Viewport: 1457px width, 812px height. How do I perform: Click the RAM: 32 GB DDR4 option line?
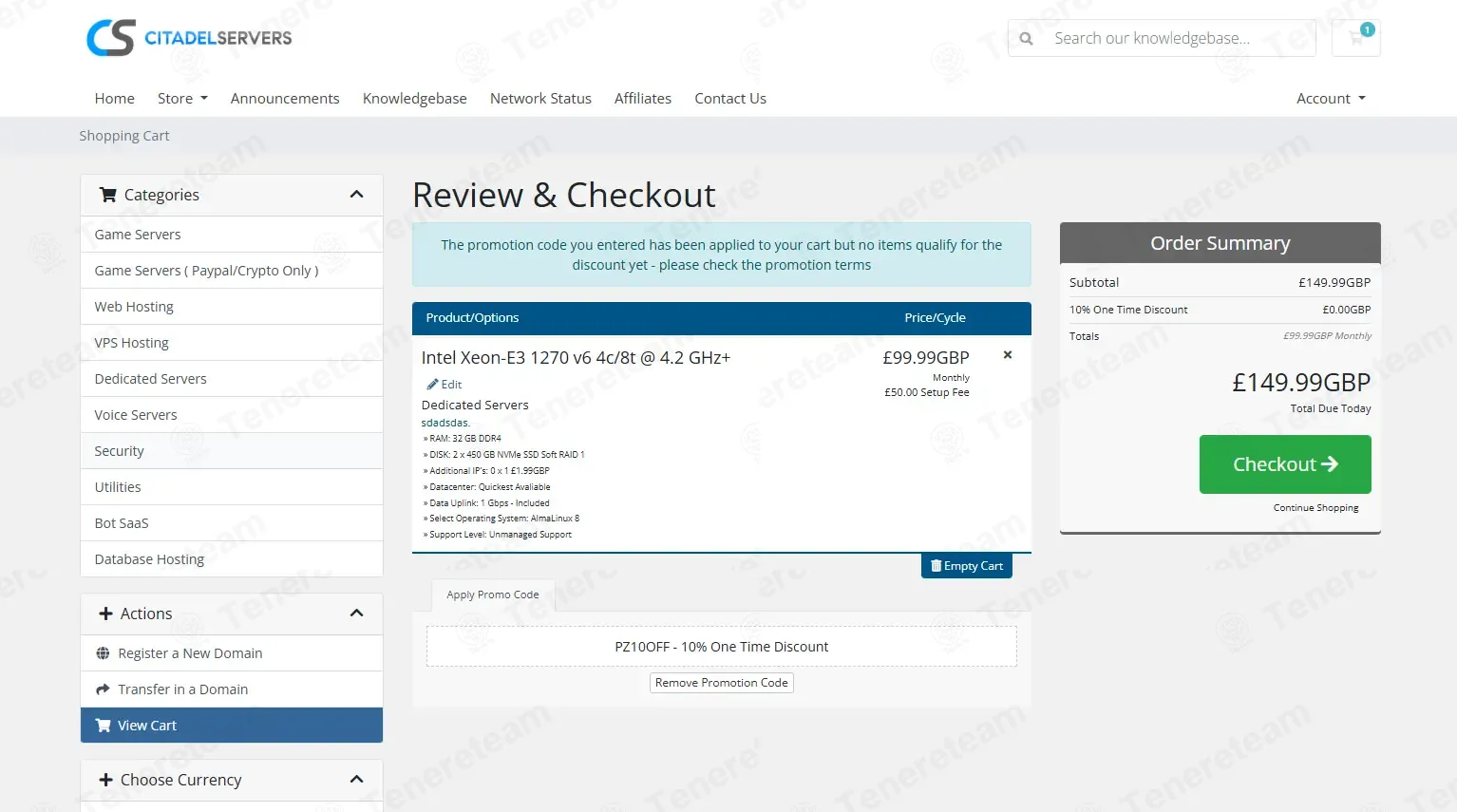pyautogui.click(x=463, y=439)
